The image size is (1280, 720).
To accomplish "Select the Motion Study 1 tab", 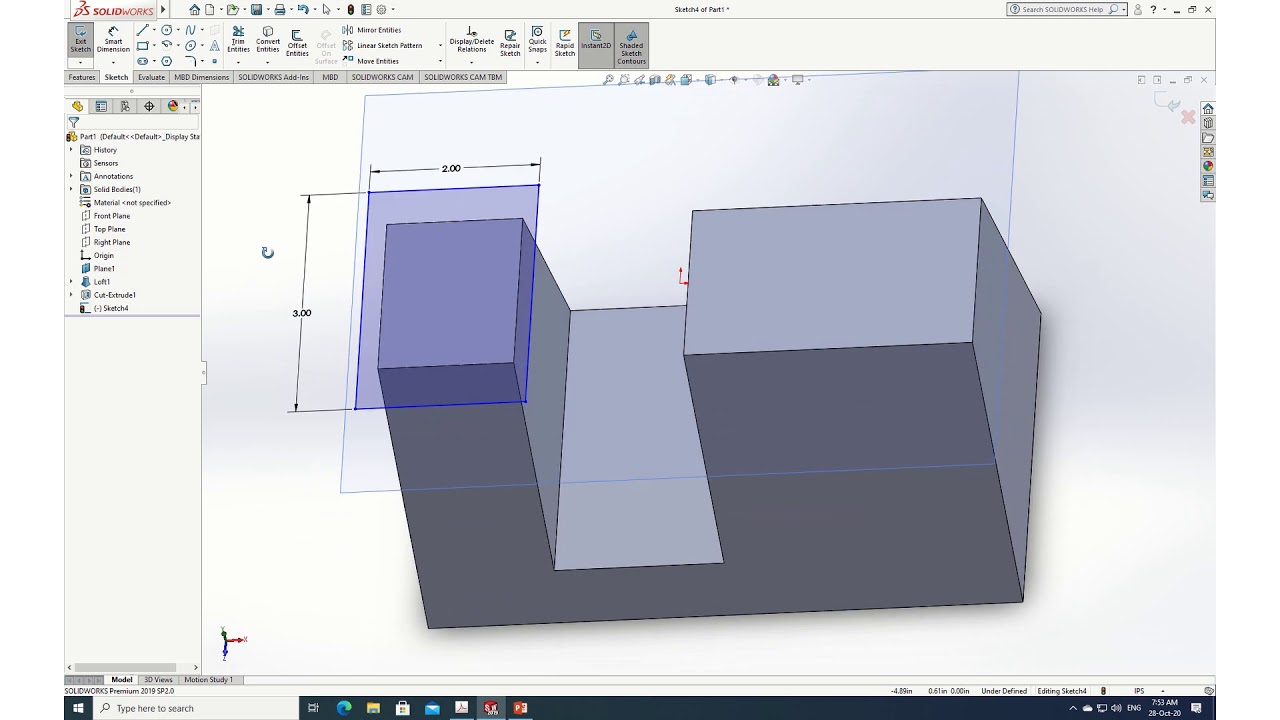I will 208,680.
